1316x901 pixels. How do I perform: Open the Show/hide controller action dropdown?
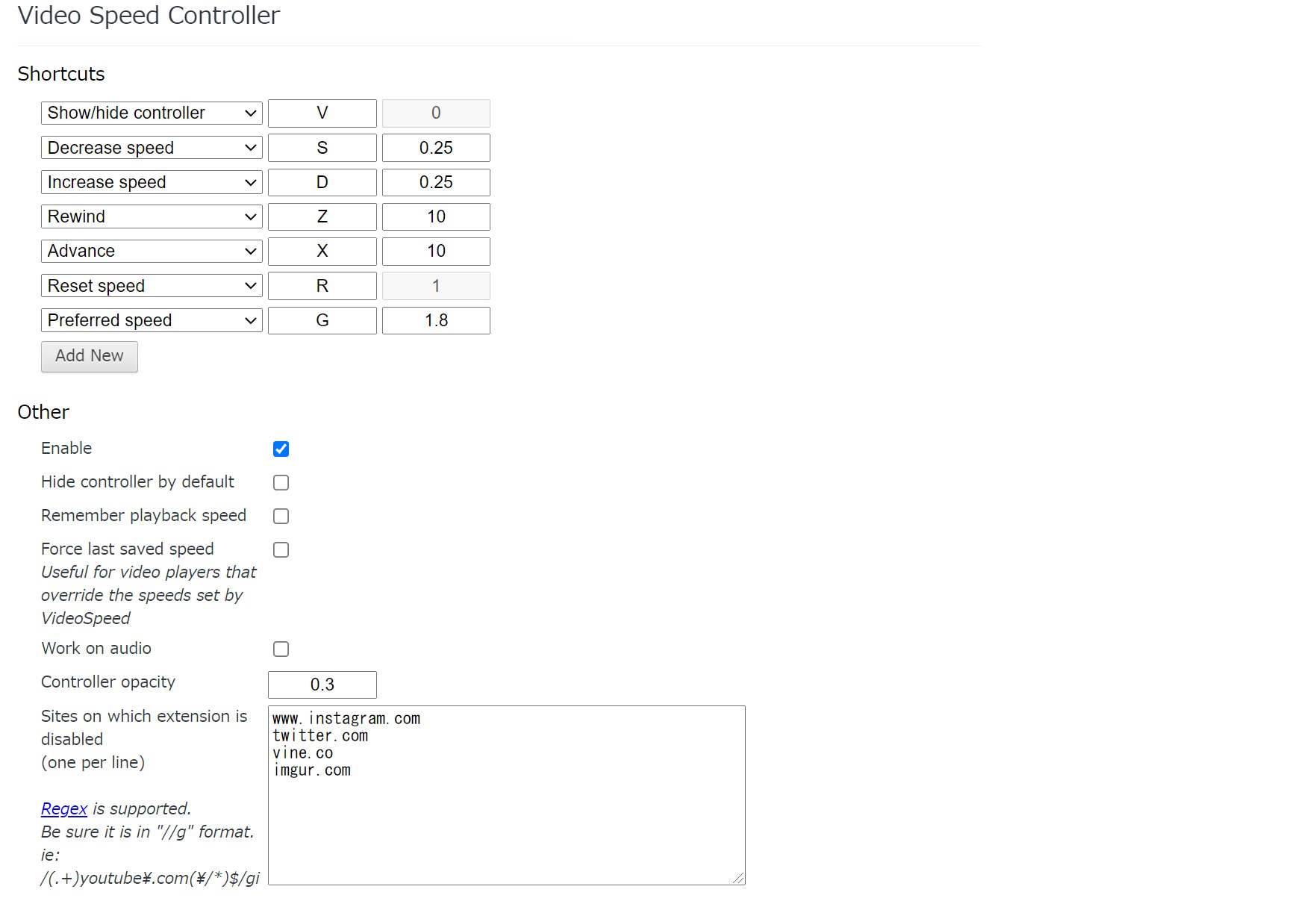pos(152,113)
